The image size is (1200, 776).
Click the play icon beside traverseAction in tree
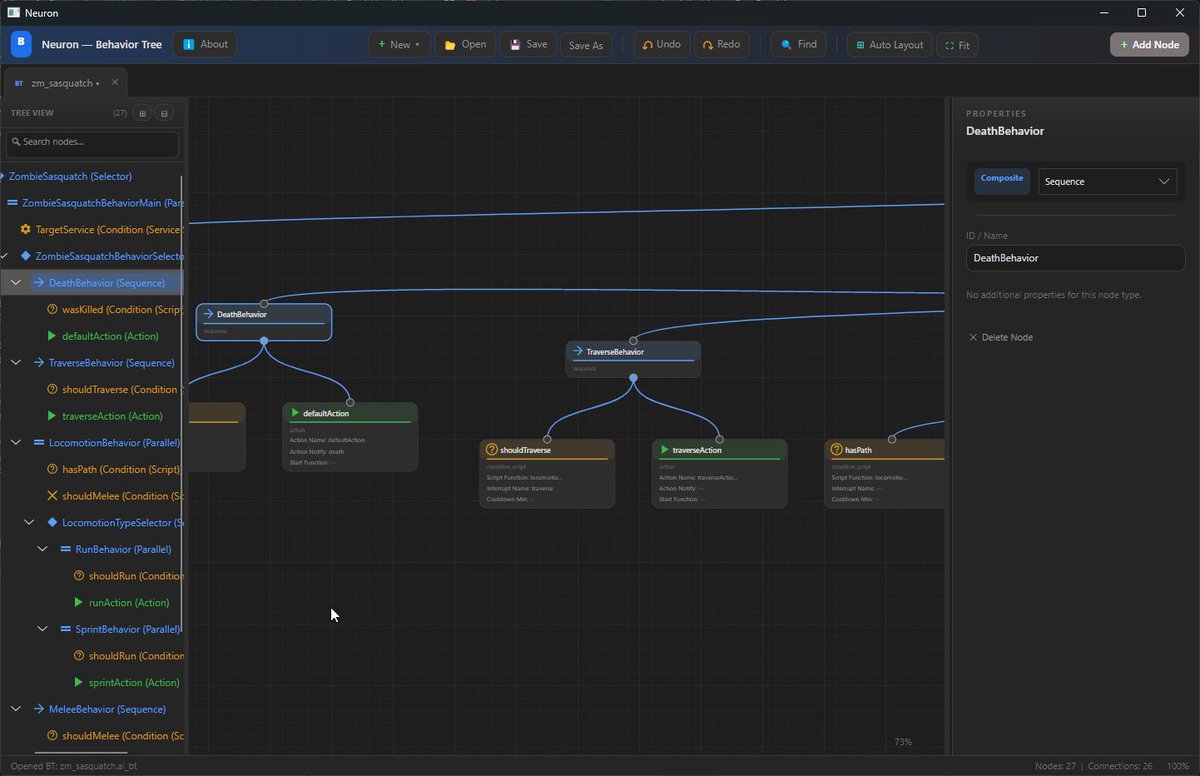coord(52,416)
